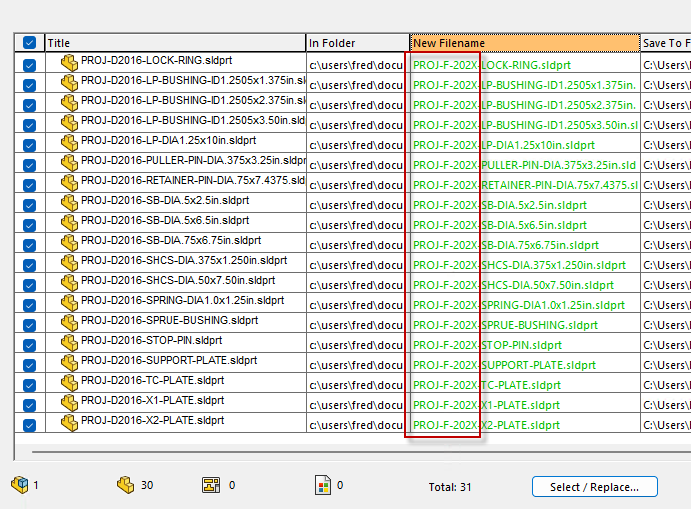Click the assembly count icon in status bar

pyautogui.click(x=20, y=485)
